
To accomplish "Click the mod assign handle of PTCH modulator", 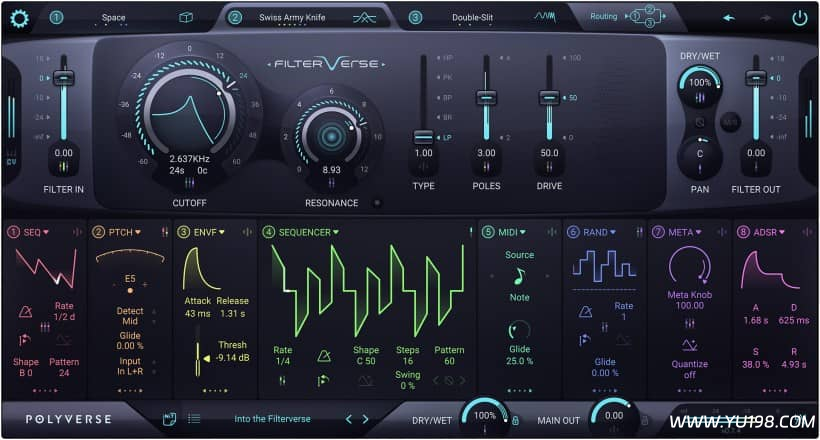I will tap(165, 232).
